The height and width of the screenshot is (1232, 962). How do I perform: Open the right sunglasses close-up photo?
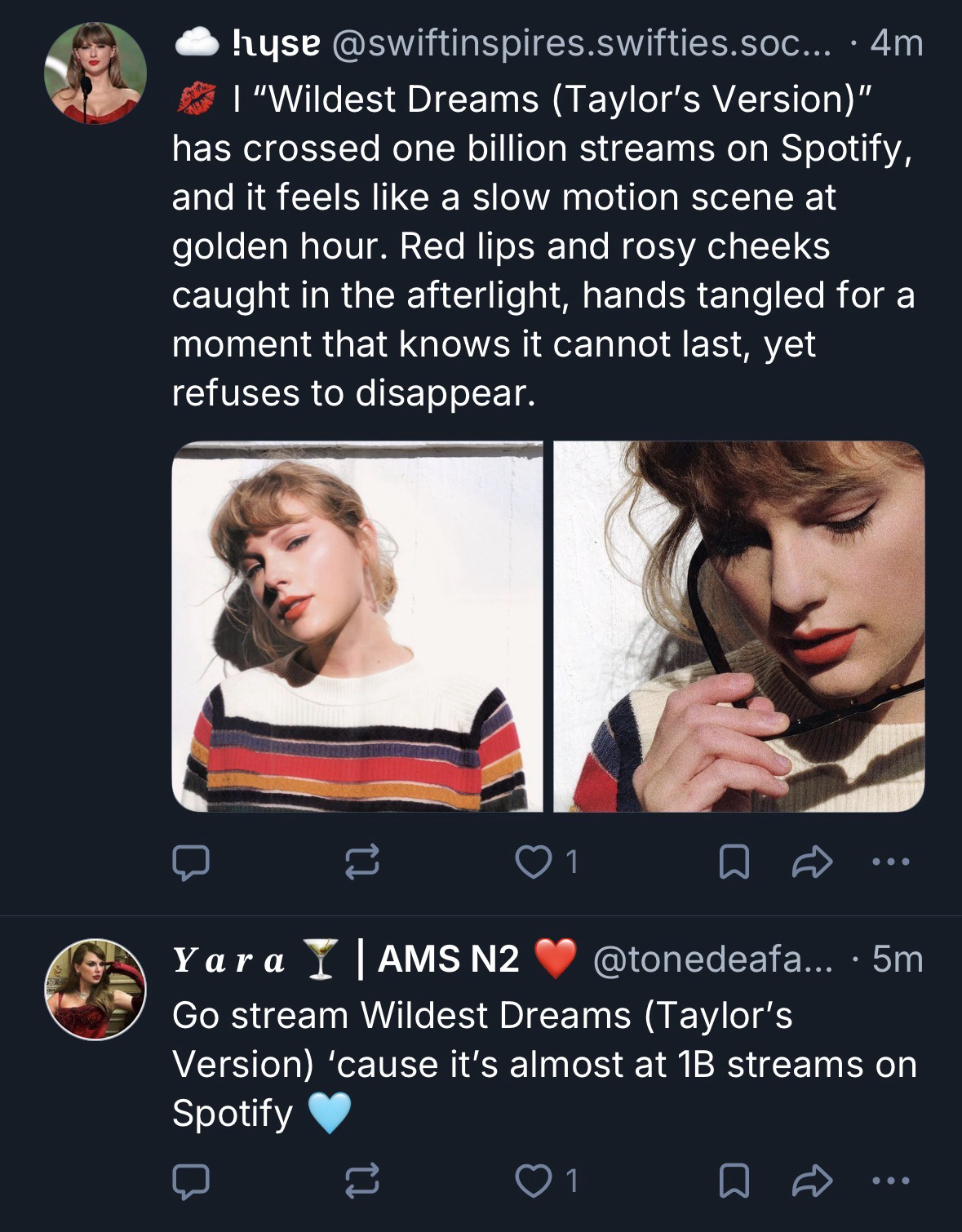pos(738,627)
